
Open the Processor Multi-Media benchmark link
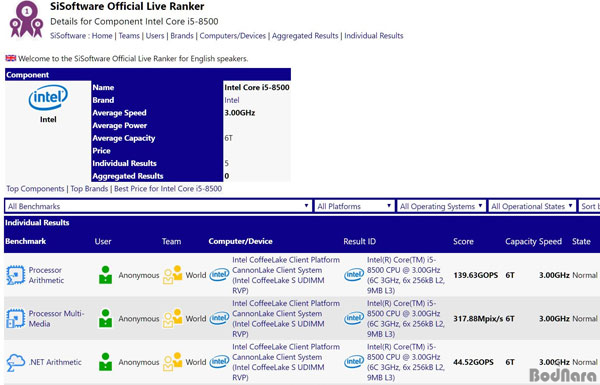pos(56,318)
